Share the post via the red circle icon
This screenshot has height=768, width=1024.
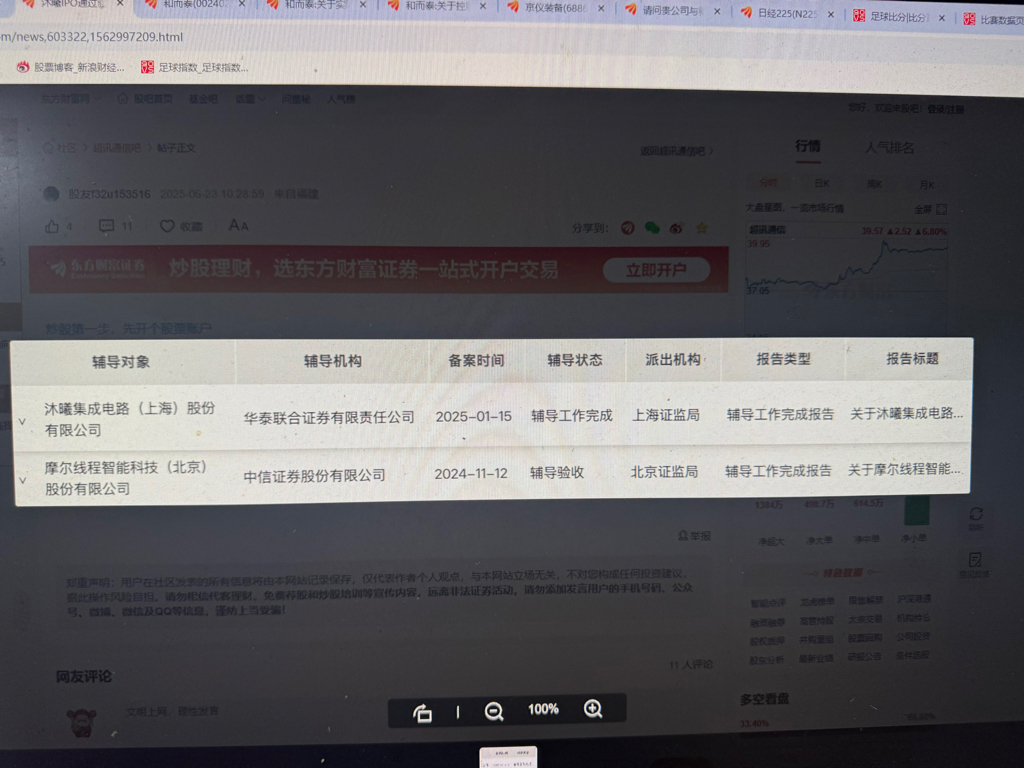click(x=628, y=228)
